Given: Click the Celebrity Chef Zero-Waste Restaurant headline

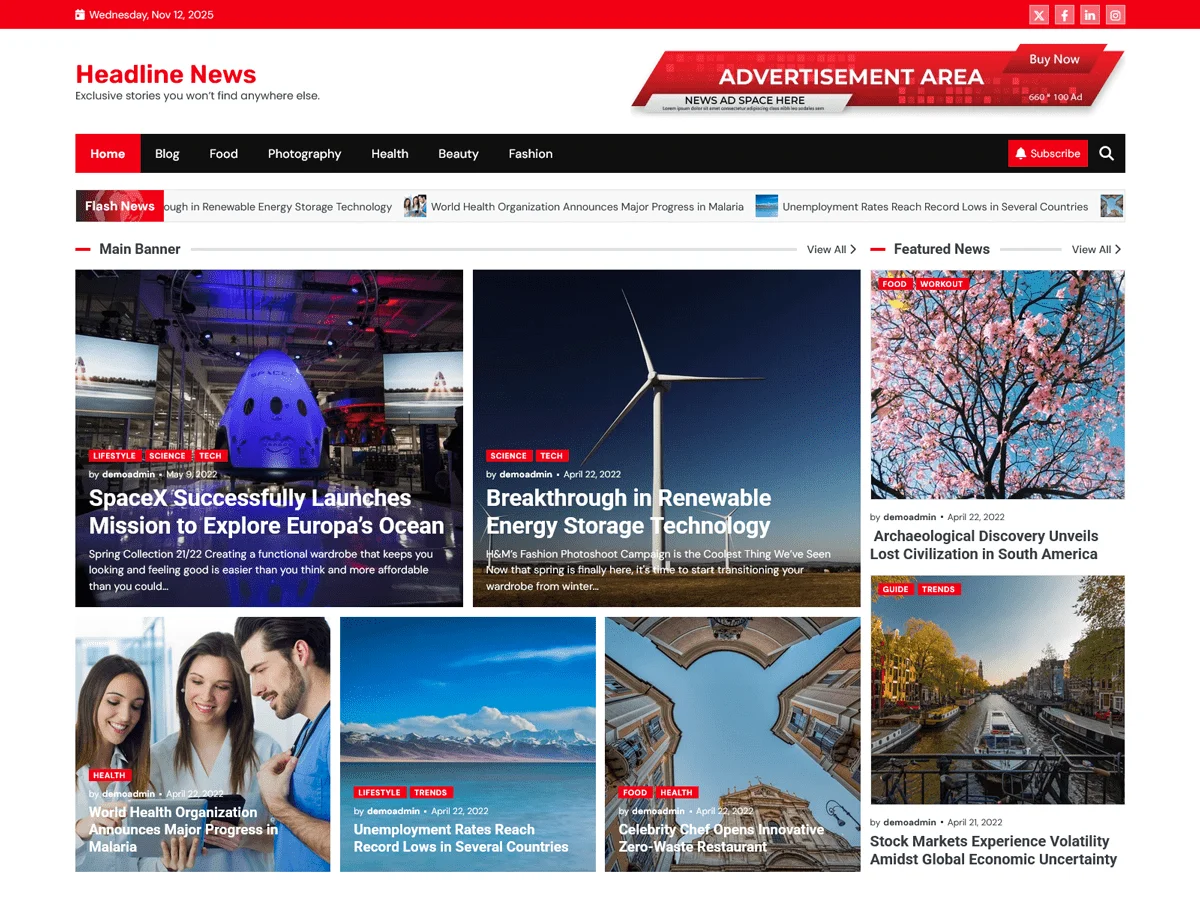Looking at the screenshot, I should [721, 838].
